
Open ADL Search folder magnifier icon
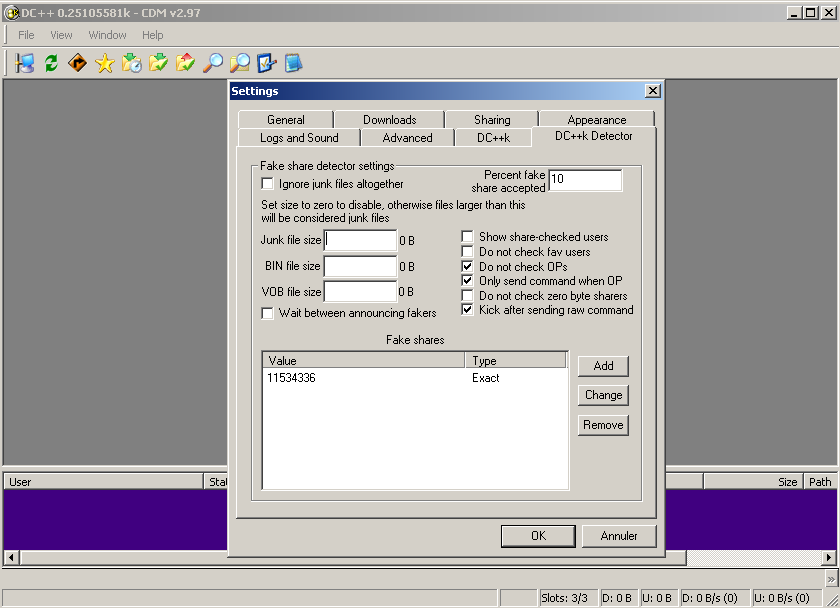[239, 63]
